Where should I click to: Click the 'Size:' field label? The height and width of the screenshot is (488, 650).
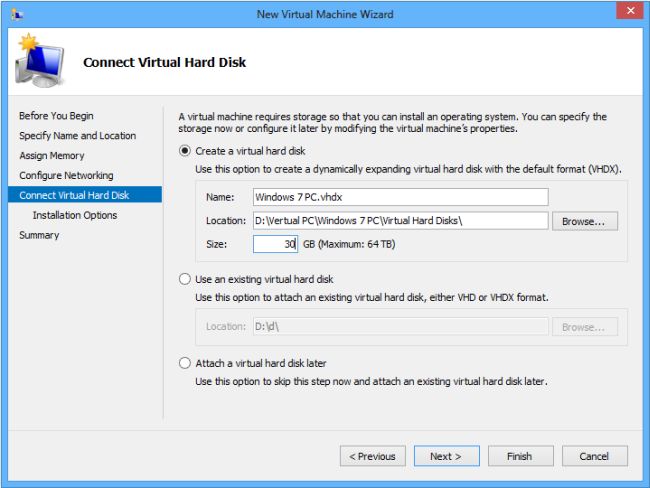pyautogui.click(x=217, y=244)
